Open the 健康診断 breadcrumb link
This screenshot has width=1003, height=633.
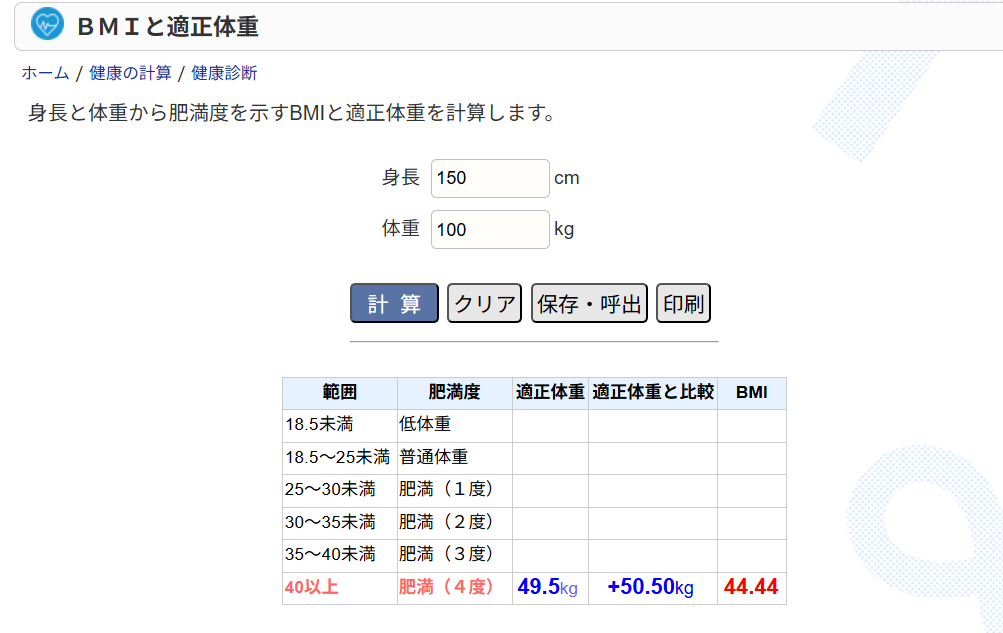[224, 73]
